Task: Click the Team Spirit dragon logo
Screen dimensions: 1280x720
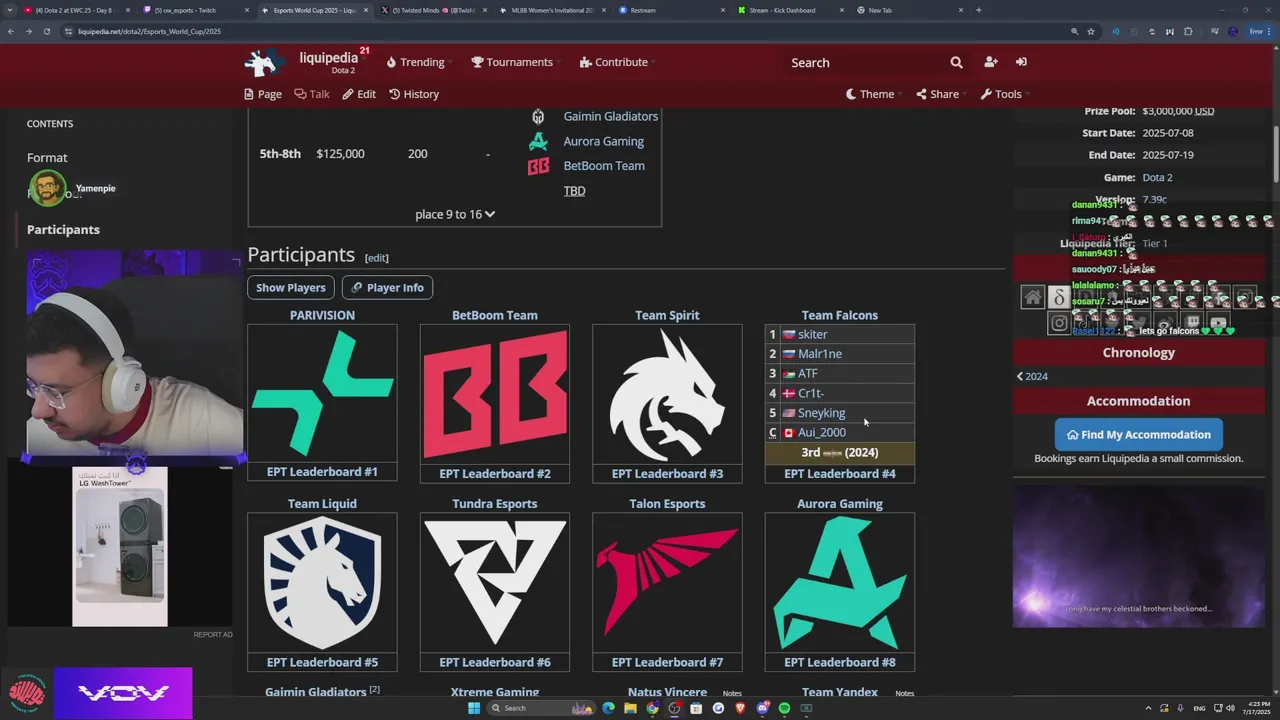Action: [667, 393]
